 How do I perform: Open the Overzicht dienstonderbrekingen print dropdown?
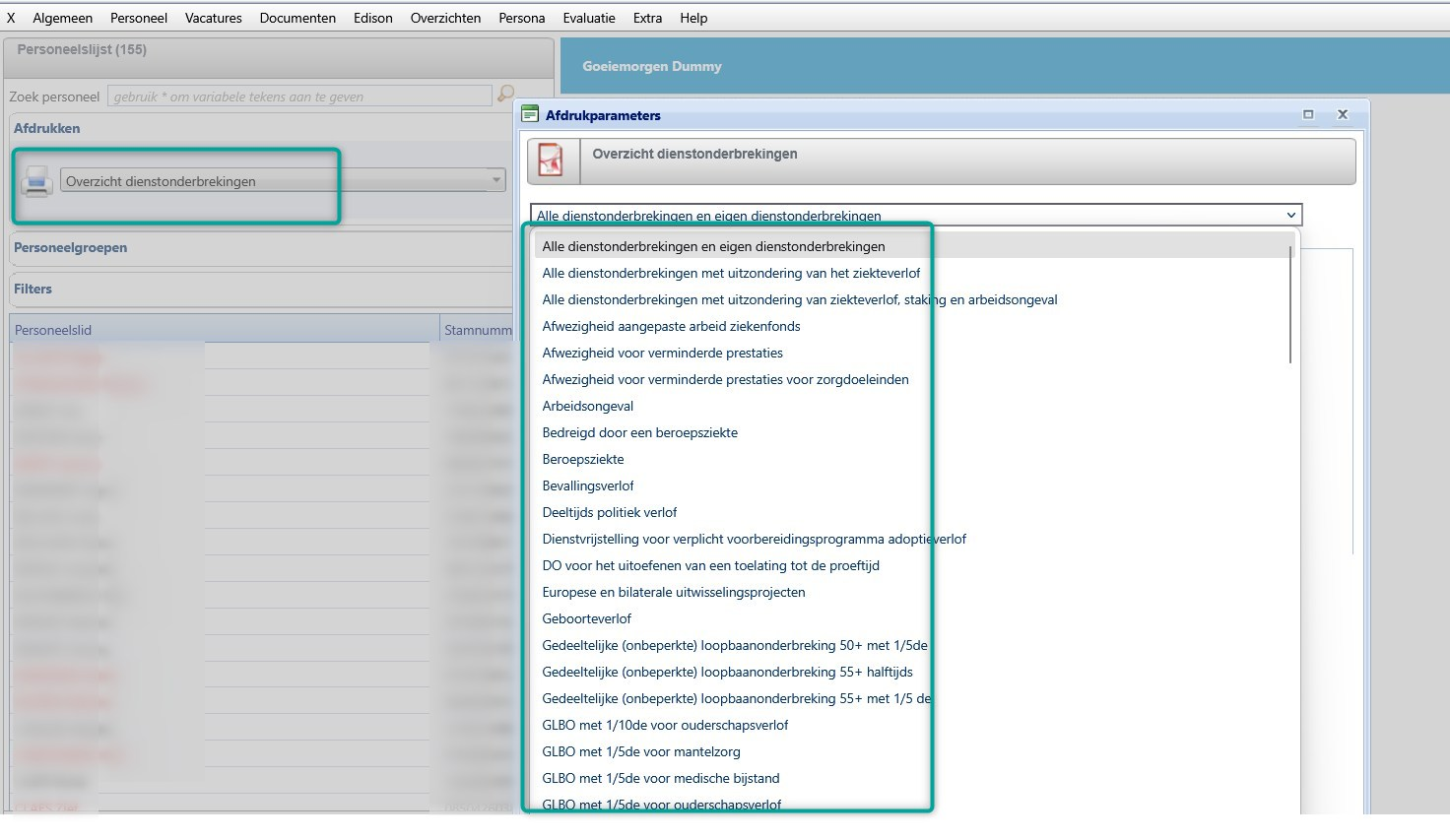496,180
